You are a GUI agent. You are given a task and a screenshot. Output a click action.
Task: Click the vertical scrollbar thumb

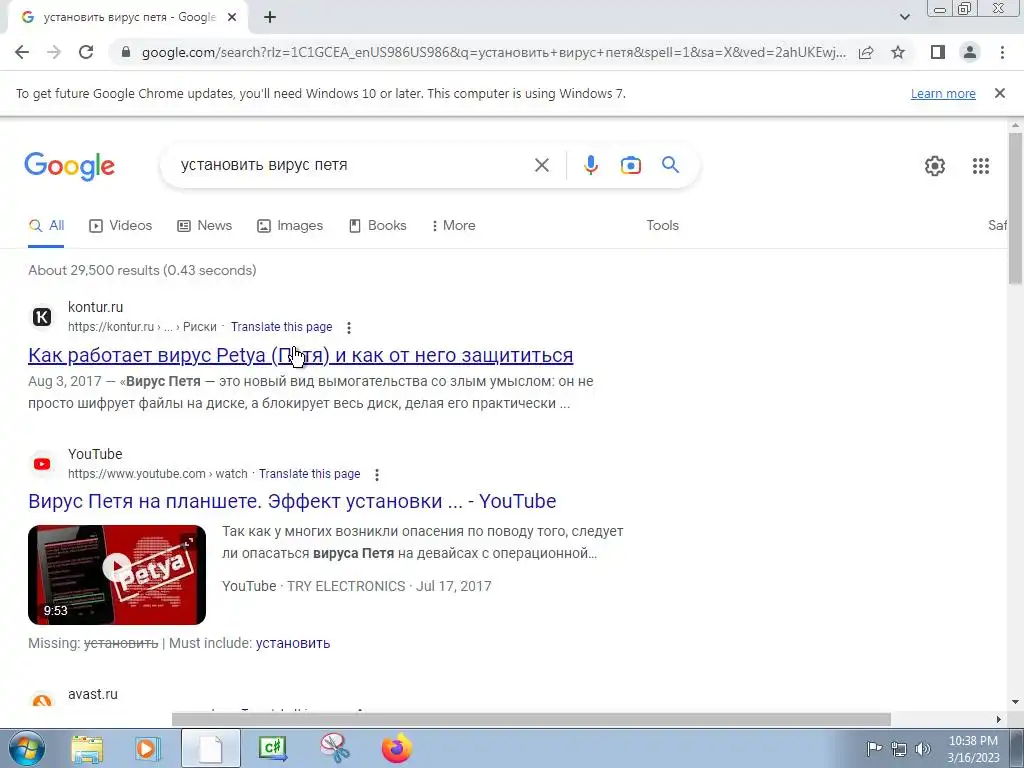[x=1015, y=208]
